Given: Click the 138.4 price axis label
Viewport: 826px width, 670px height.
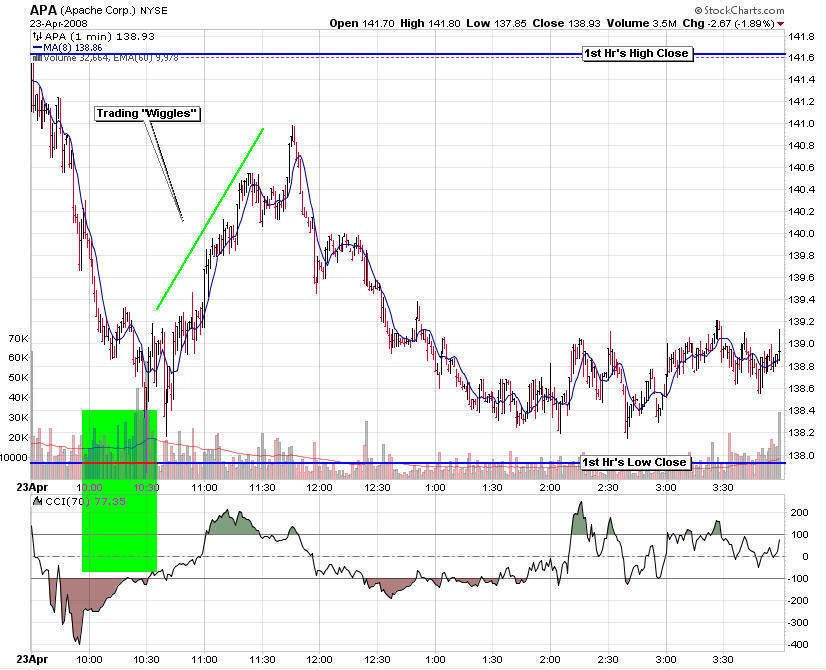Looking at the screenshot, I should (x=801, y=410).
